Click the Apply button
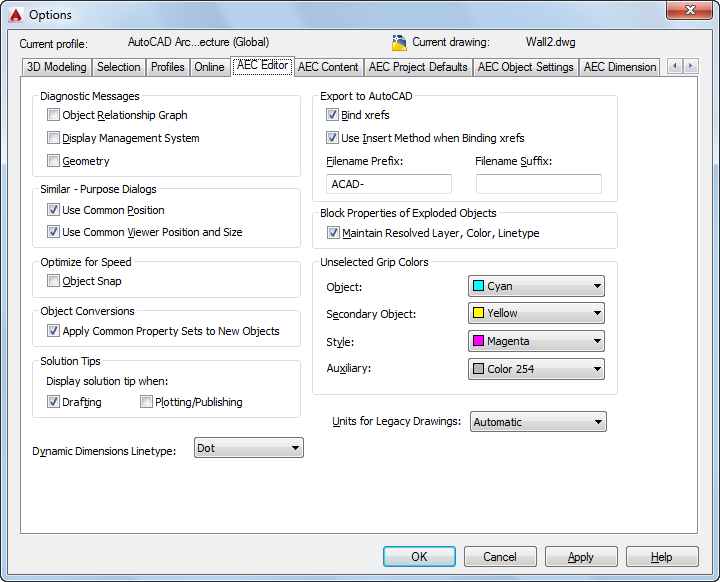The height and width of the screenshot is (582, 720). (581, 557)
